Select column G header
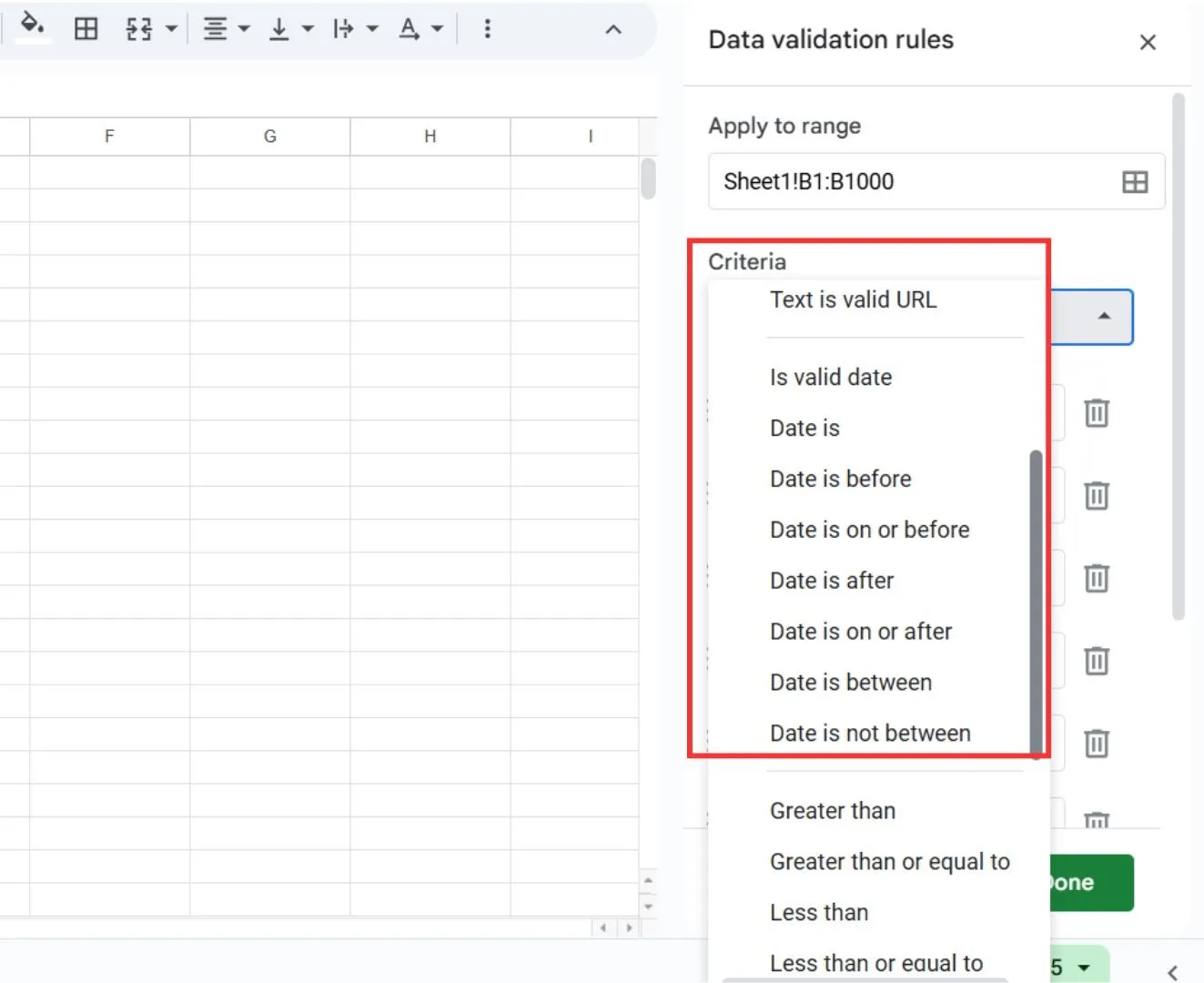1204x983 pixels. pos(270,137)
